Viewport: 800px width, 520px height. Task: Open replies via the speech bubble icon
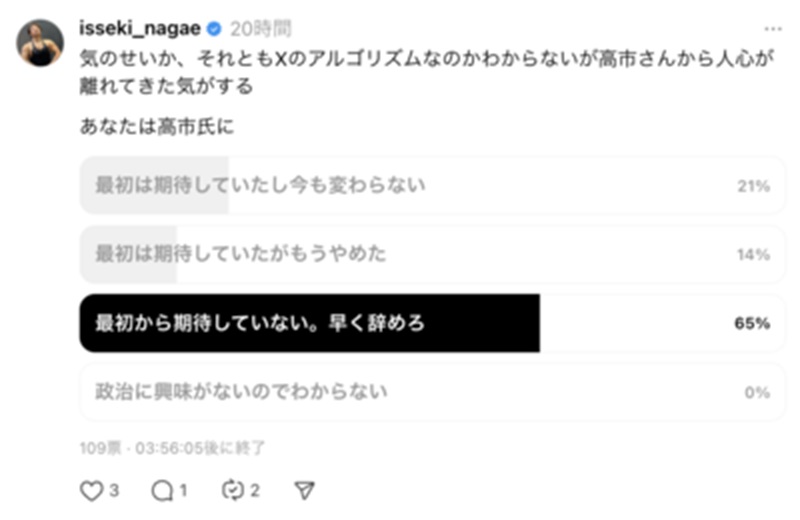click(x=162, y=491)
